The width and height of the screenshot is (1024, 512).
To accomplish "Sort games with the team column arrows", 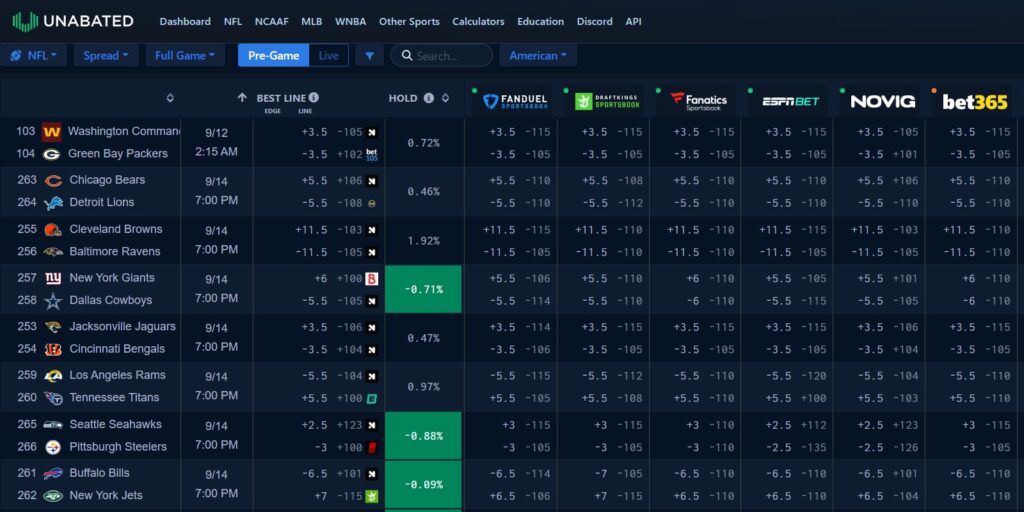I will [x=170, y=98].
